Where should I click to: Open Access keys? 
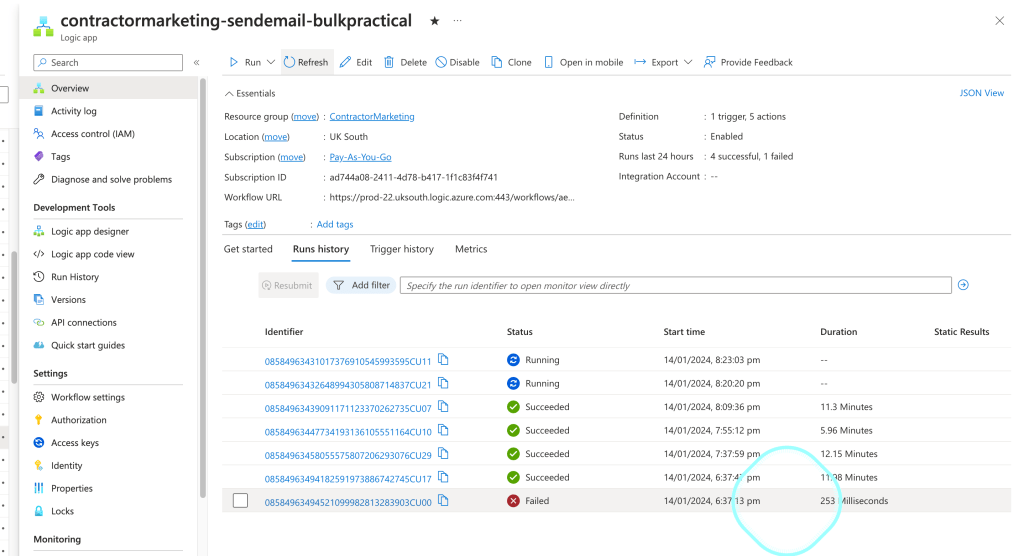(x=75, y=443)
